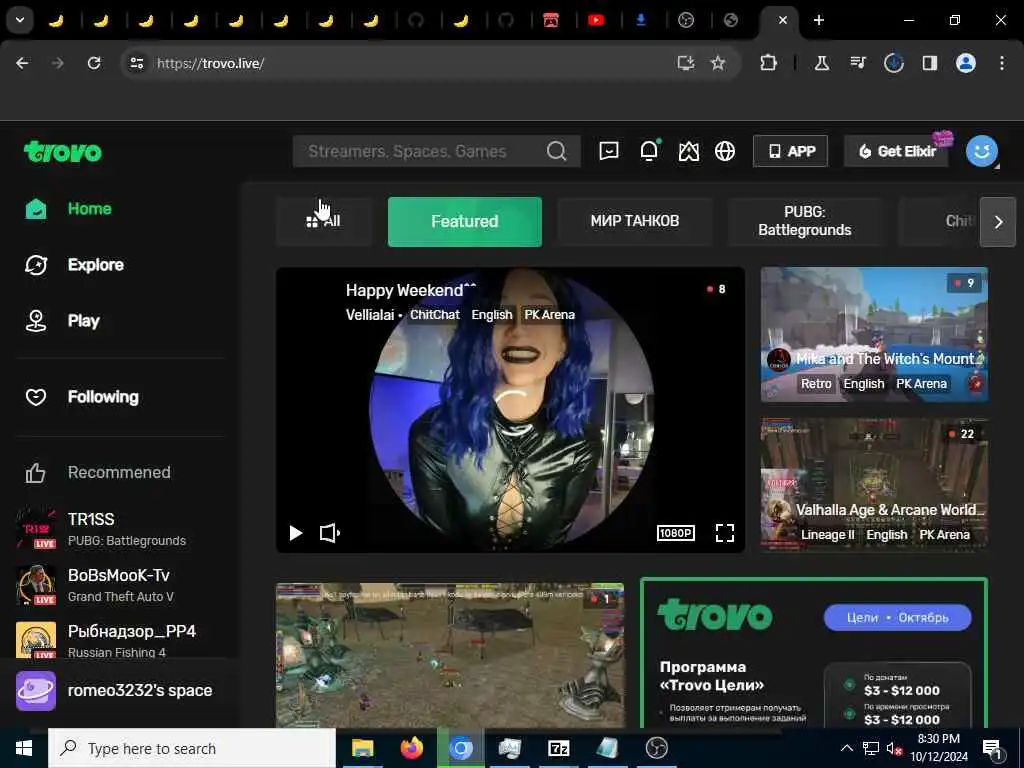Bookmark this page with the star

718,63
